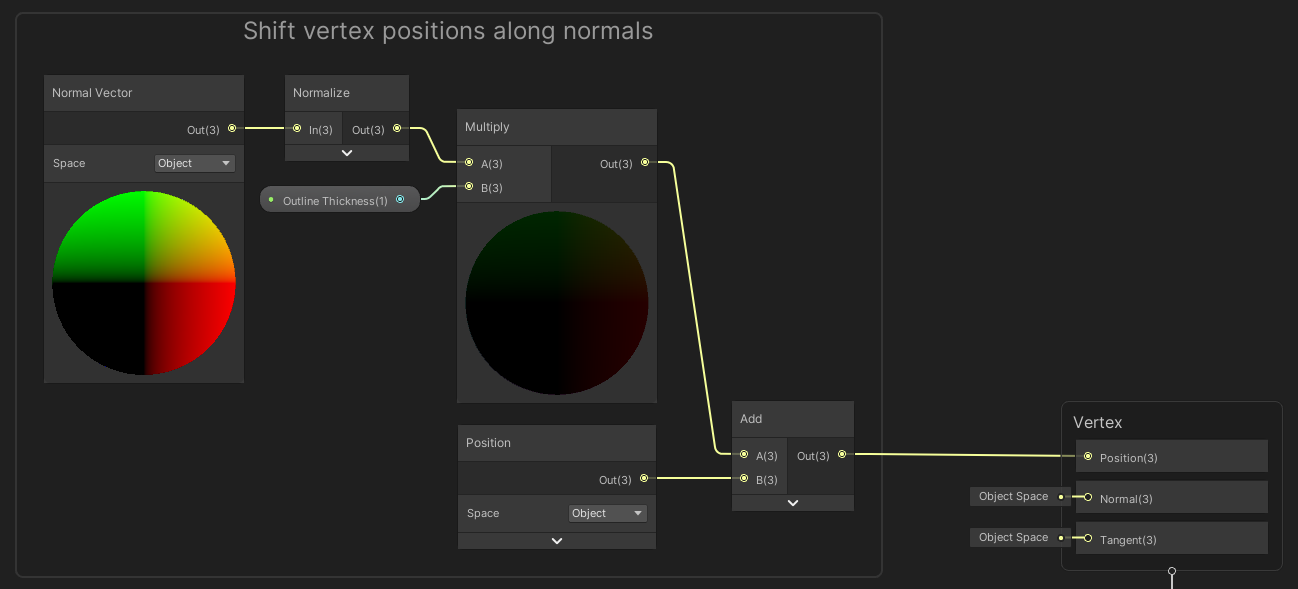Image resolution: width=1298 pixels, height=589 pixels.
Task: Click the Tangent(3) port on Vertex block
Action: (x=1087, y=538)
